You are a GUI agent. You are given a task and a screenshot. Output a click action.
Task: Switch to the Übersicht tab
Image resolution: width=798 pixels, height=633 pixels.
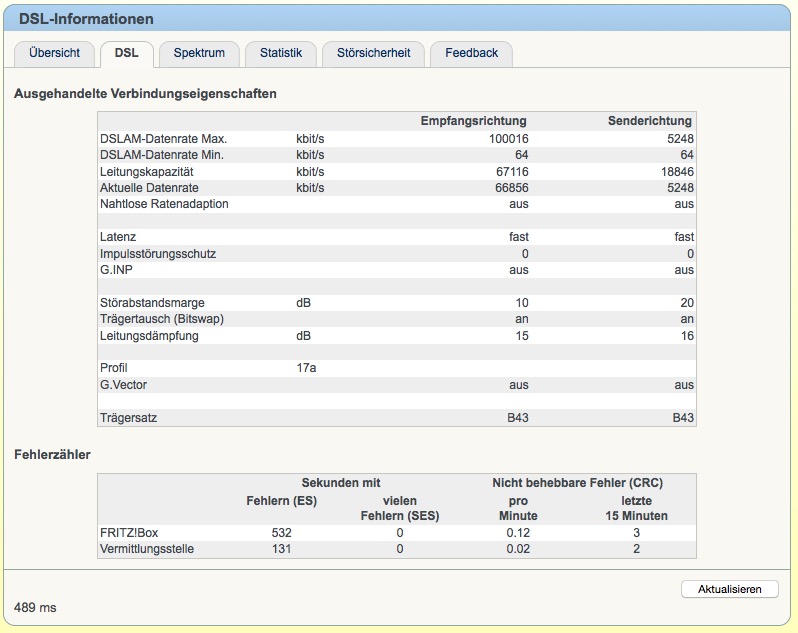tap(54, 53)
